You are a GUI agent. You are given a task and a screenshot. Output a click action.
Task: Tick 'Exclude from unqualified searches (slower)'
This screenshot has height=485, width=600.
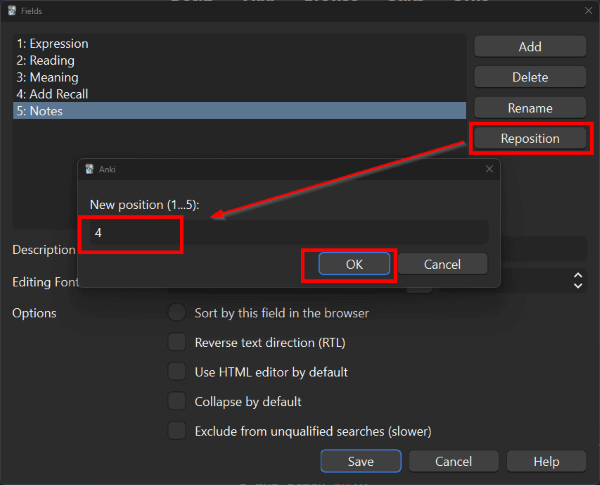(177, 431)
